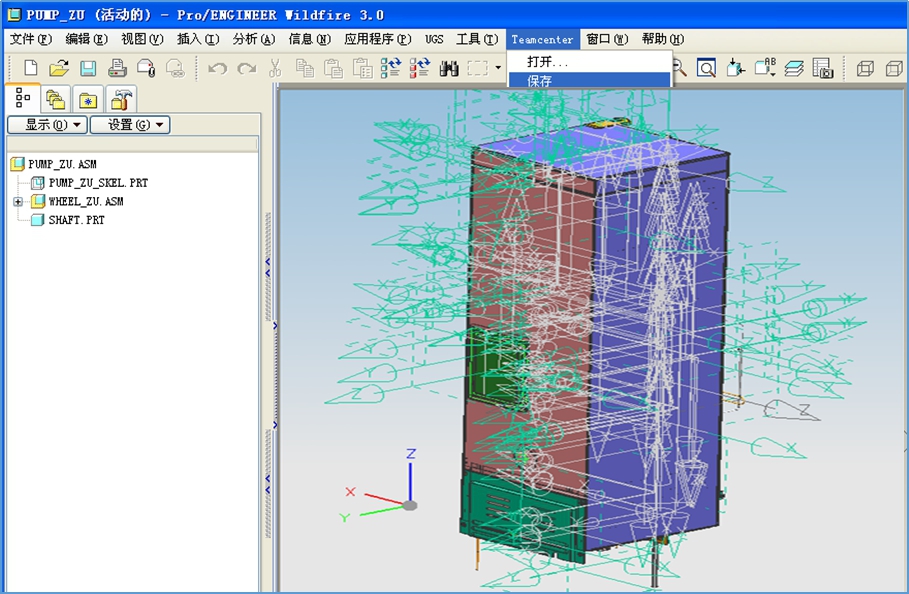Open the Find tool with binoculars icon
This screenshot has width=909, height=594.
pos(449,68)
